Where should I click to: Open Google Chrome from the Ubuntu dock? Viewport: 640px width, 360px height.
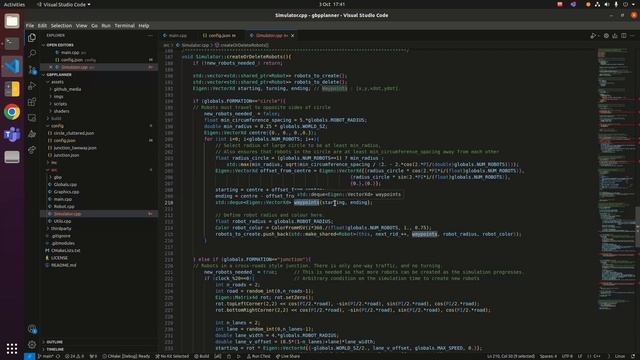click(12, 112)
